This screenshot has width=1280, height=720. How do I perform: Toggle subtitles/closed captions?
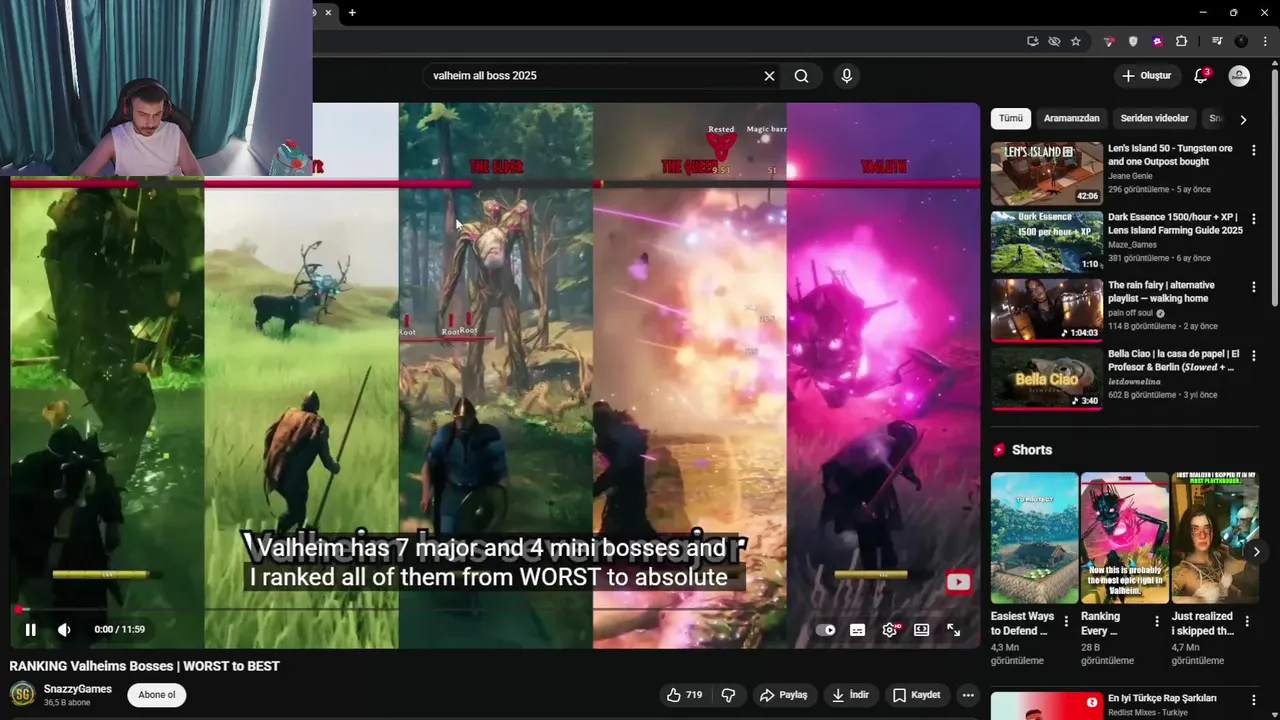point(858,630)
